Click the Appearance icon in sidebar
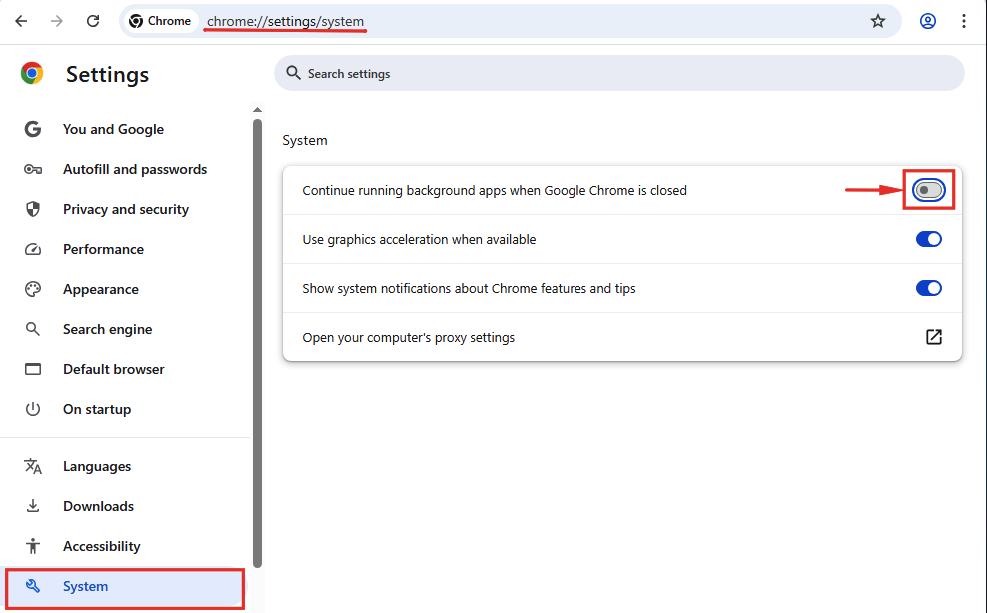The width and height of the screenshot is (987, 613). pos(31,288)
